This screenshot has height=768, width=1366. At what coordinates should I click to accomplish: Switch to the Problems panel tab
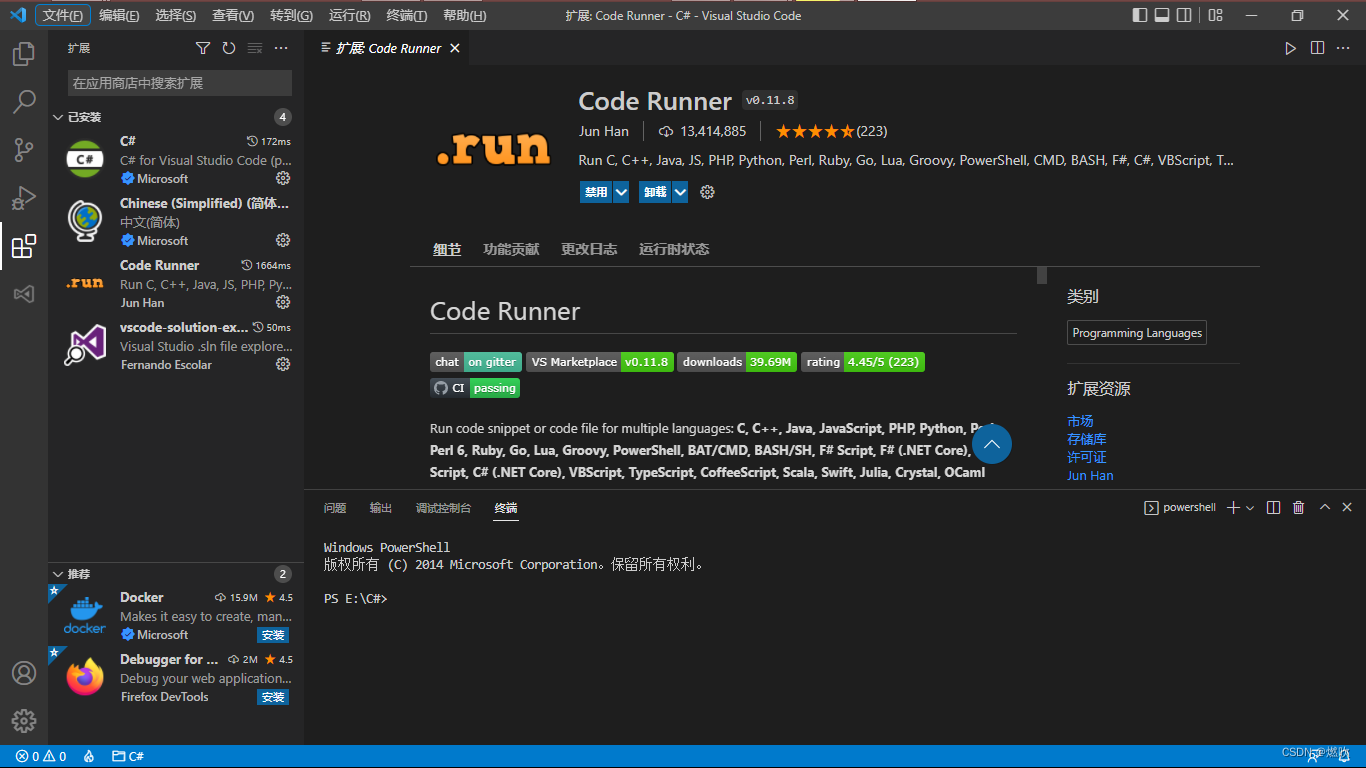[x=335, y=508]
